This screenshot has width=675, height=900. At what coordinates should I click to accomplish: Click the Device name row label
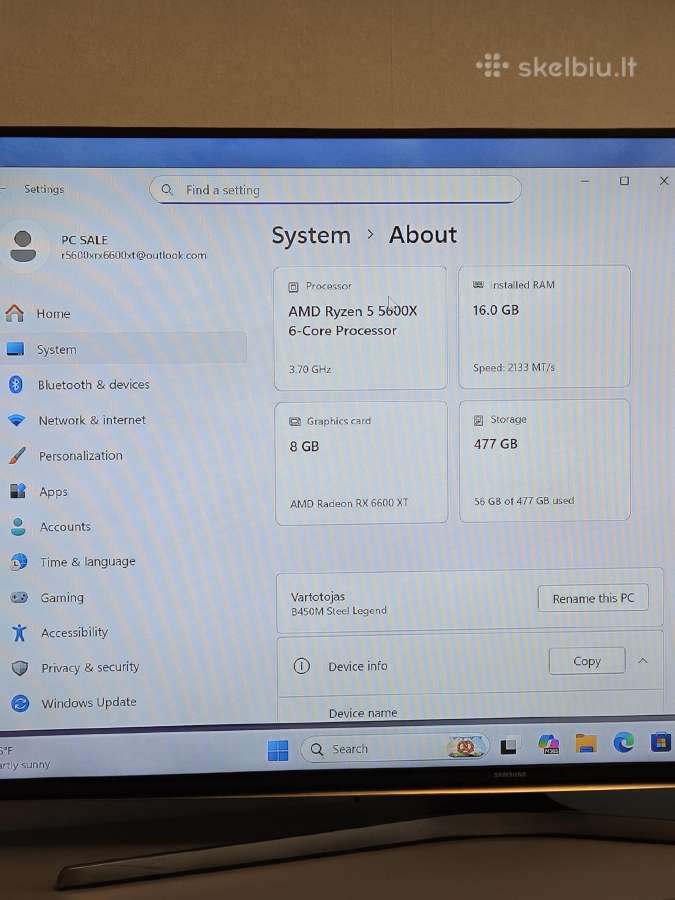point(363,713)
